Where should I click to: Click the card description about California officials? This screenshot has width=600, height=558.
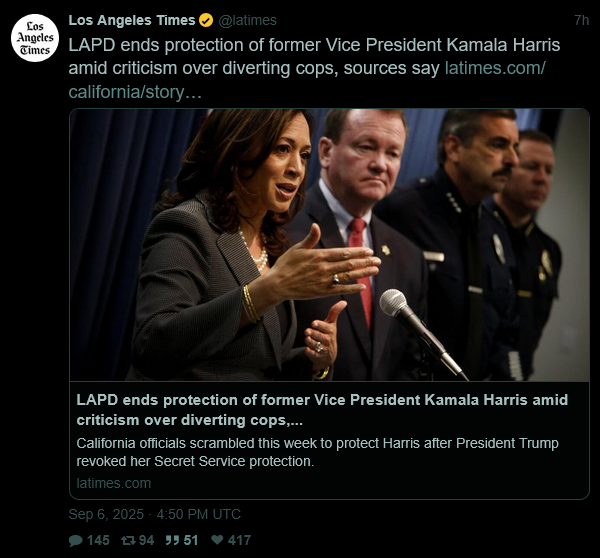coord(318,452)
